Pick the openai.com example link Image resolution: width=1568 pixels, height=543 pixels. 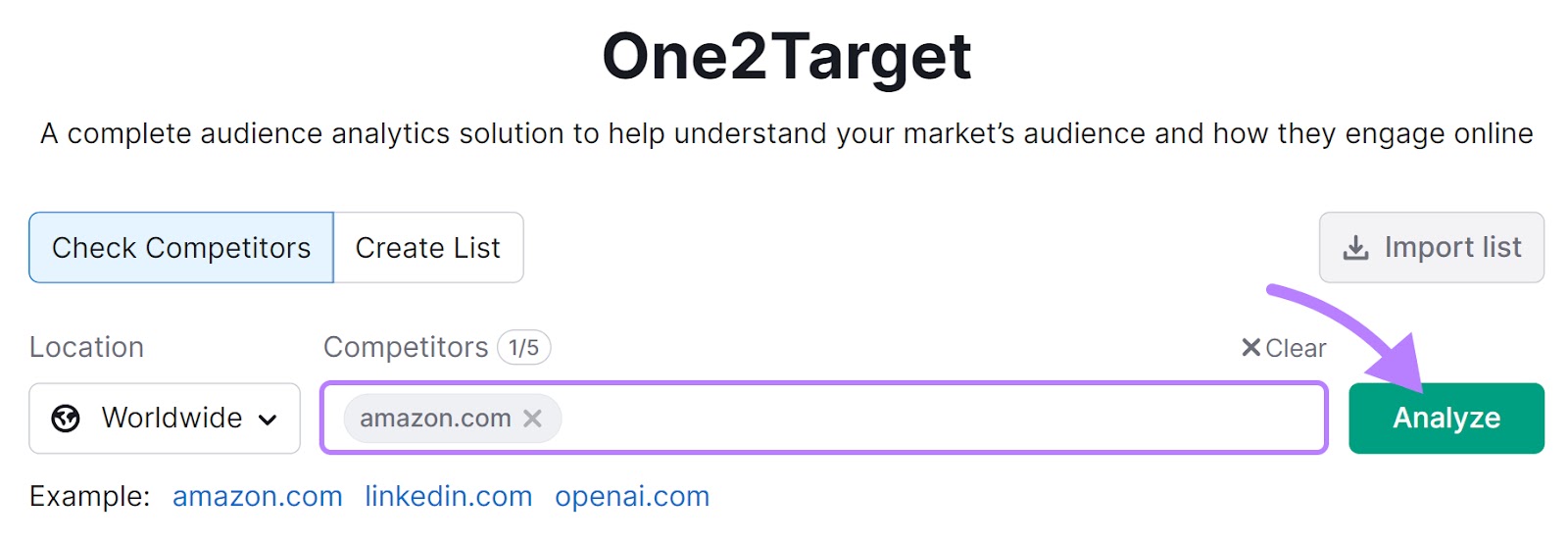coord(632,497)
